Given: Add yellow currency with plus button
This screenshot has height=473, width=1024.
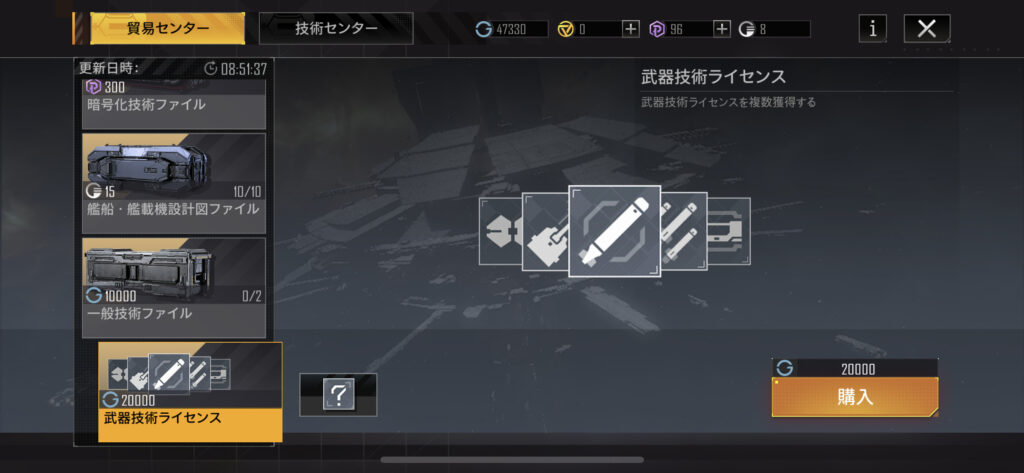Looking at the screenshot, I should point(631,29).
